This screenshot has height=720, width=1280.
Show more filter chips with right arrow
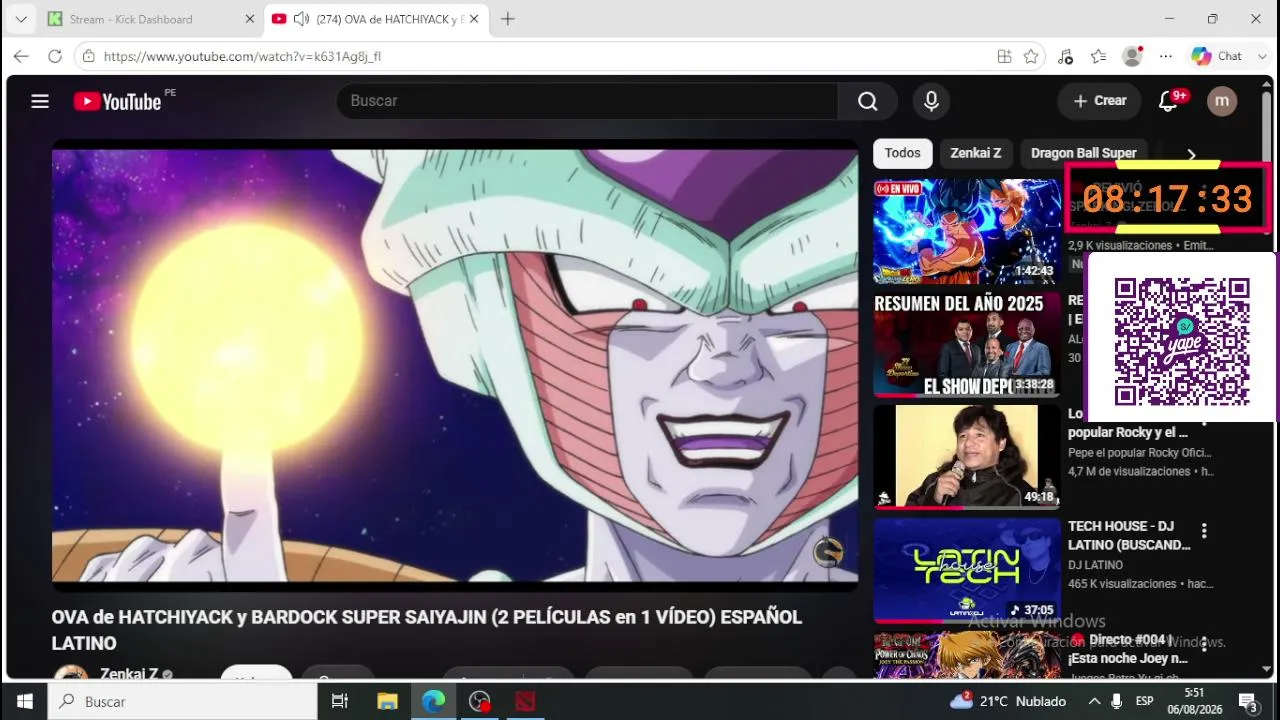(x=1191, y=155)
